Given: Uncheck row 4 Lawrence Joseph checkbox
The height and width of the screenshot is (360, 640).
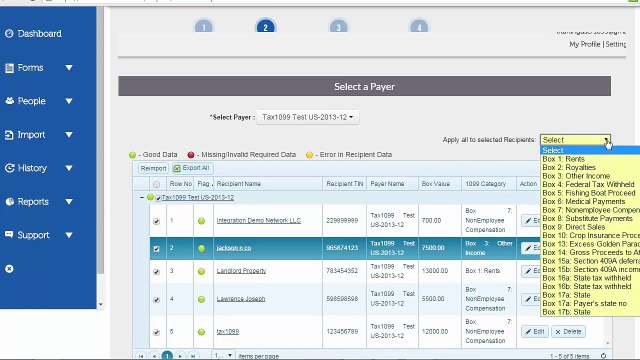Looking at the screenshot, I should [156, 300].
